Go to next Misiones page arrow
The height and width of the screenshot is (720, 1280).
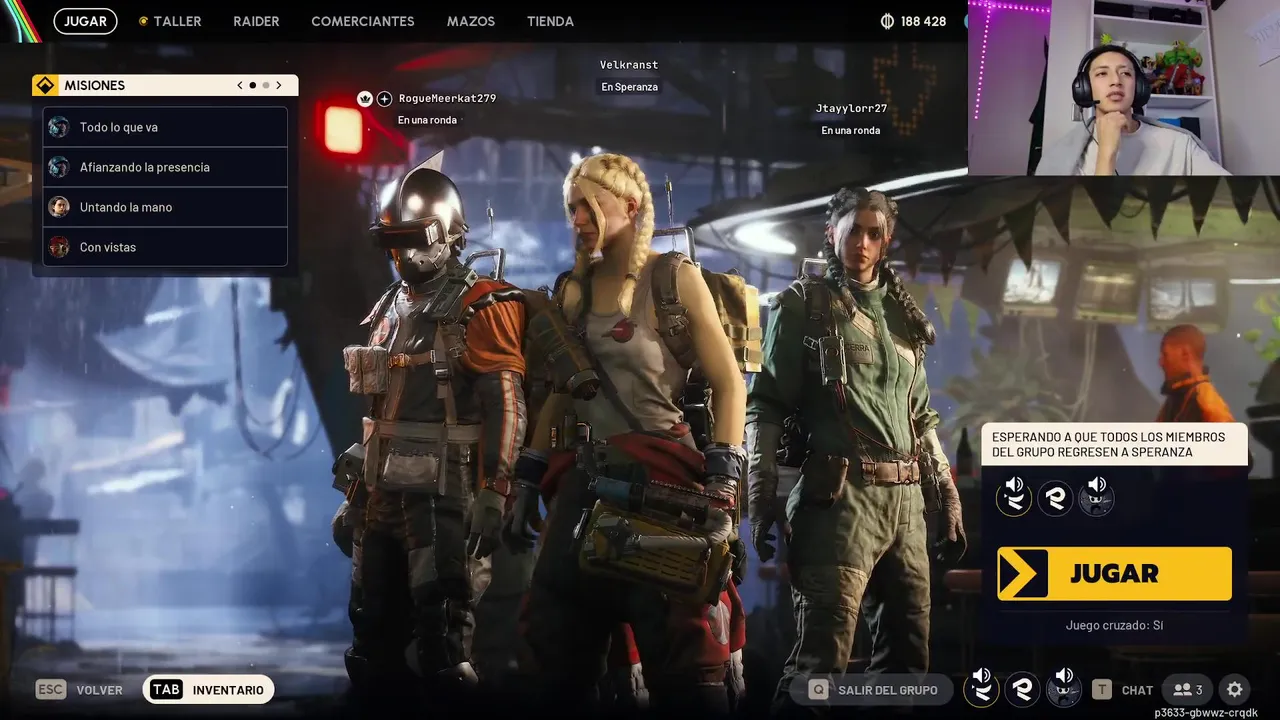click(x=279, y=85)
